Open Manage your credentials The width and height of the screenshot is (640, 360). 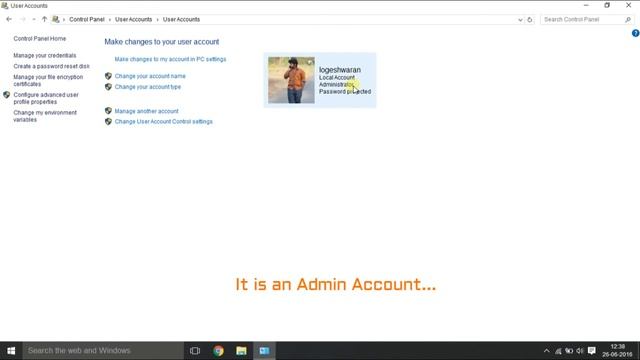pos(44,55)
